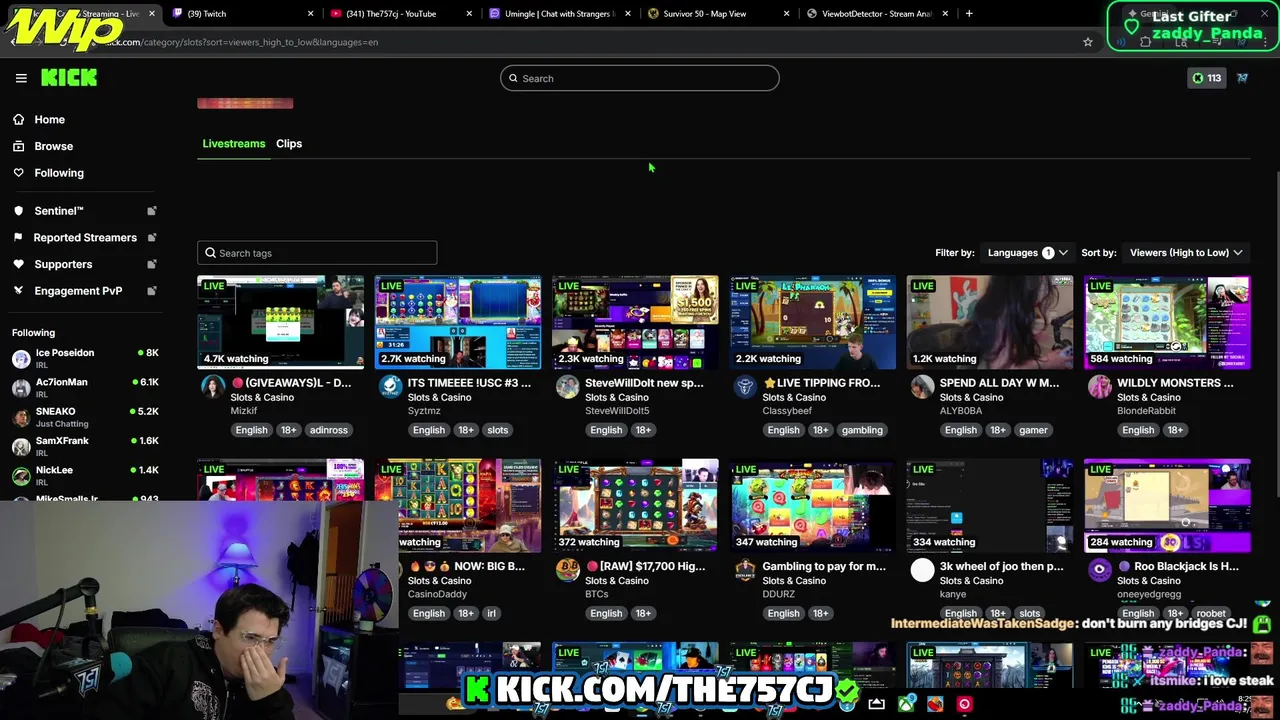Open kanye stream with 334 watching

(990, 505)
